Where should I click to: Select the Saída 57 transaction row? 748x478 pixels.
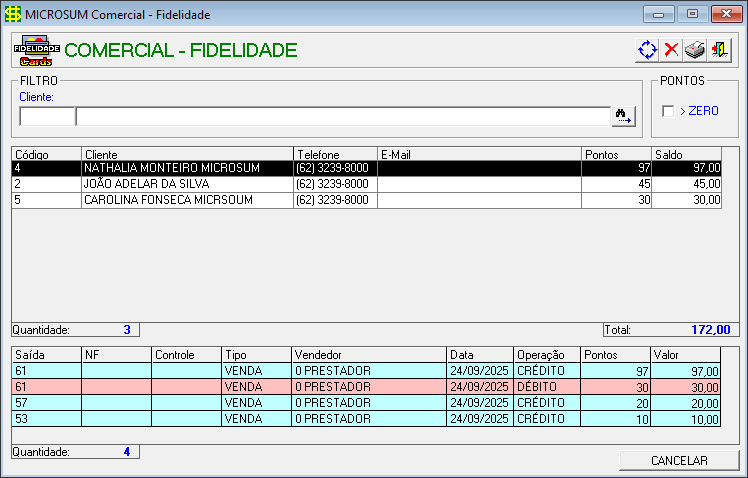tap(366, 403)
